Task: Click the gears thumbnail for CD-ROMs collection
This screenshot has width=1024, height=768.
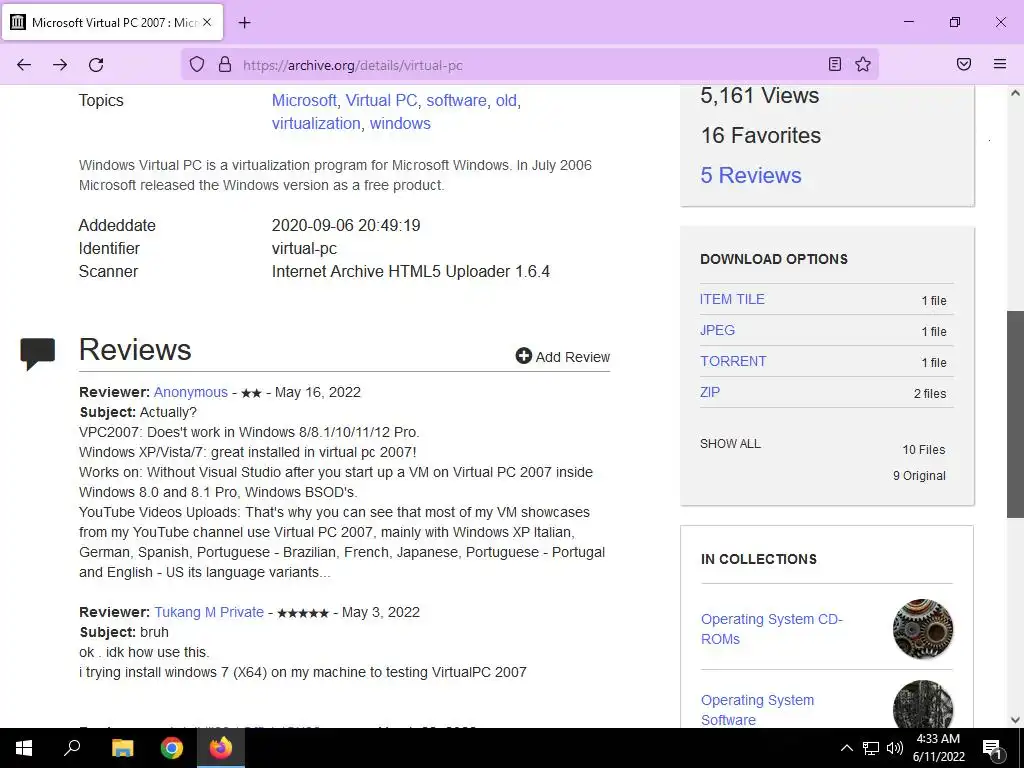Action: point(922,629)
